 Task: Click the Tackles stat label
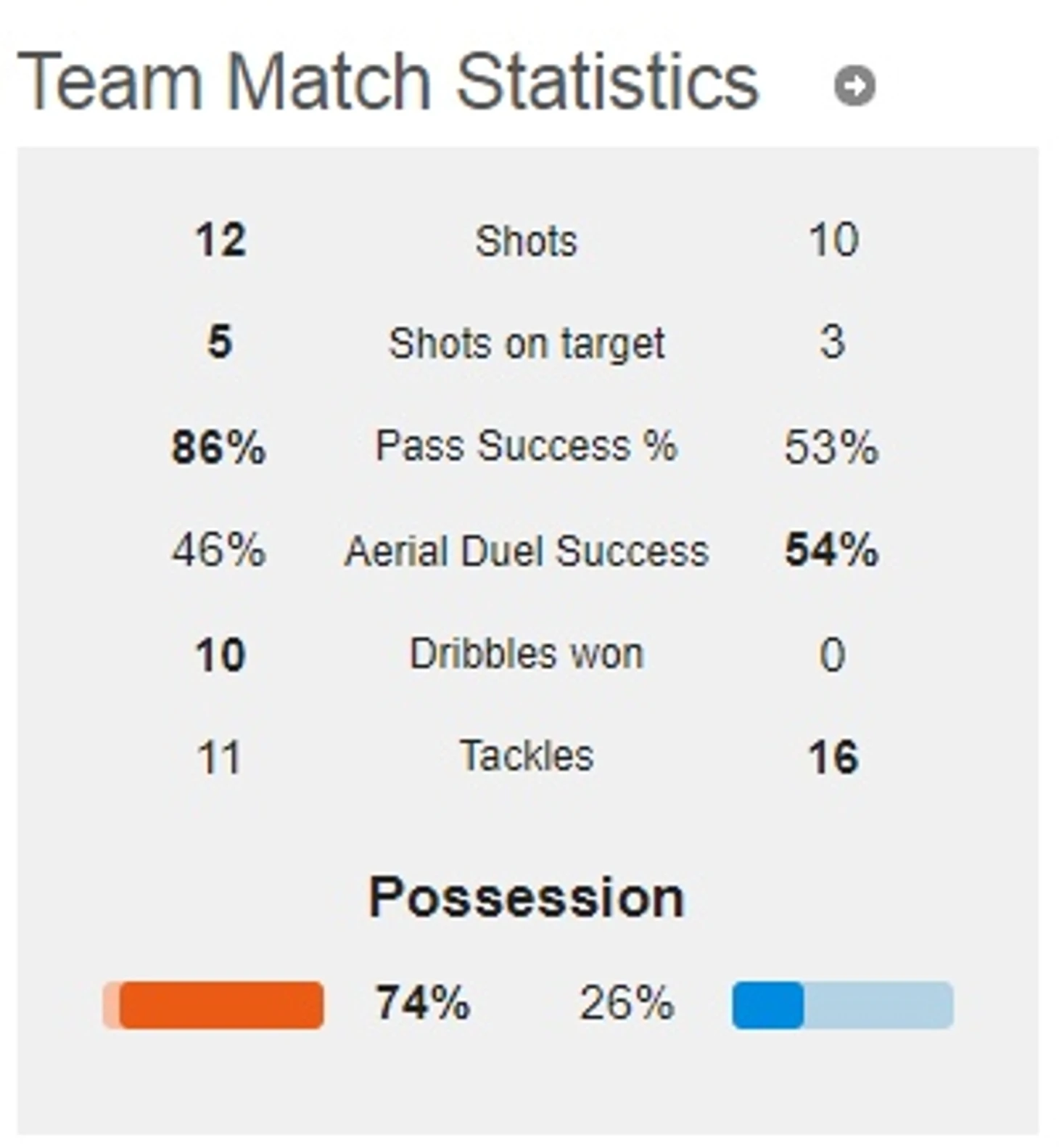(527, 756)
